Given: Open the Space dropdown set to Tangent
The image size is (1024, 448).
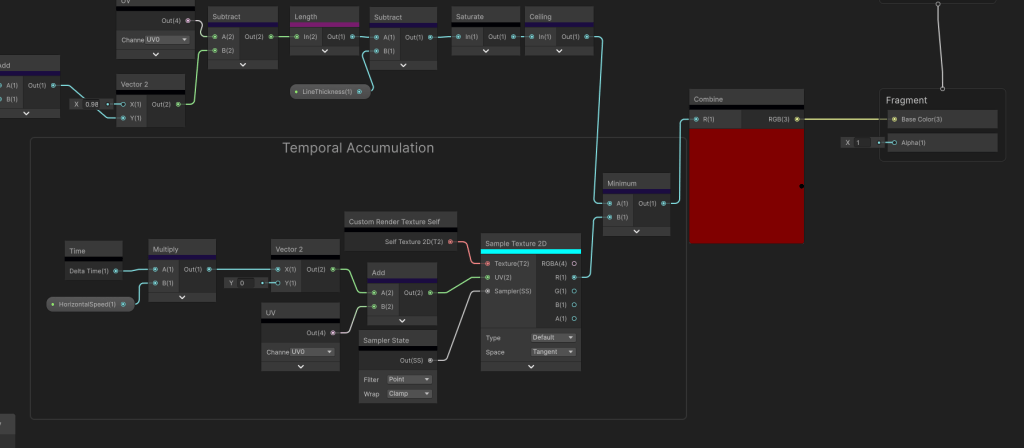Looking at the screenshot, I should (553, 352).
